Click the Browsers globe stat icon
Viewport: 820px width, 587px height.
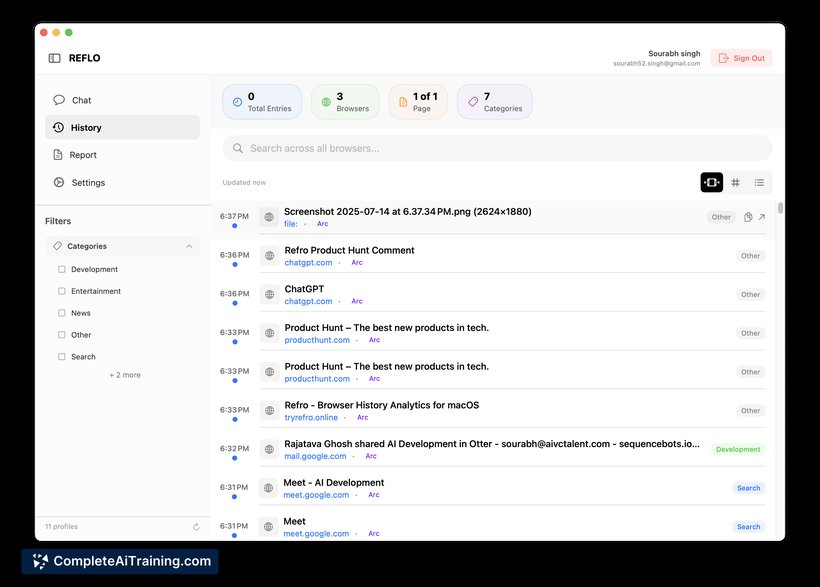point(326,102)
